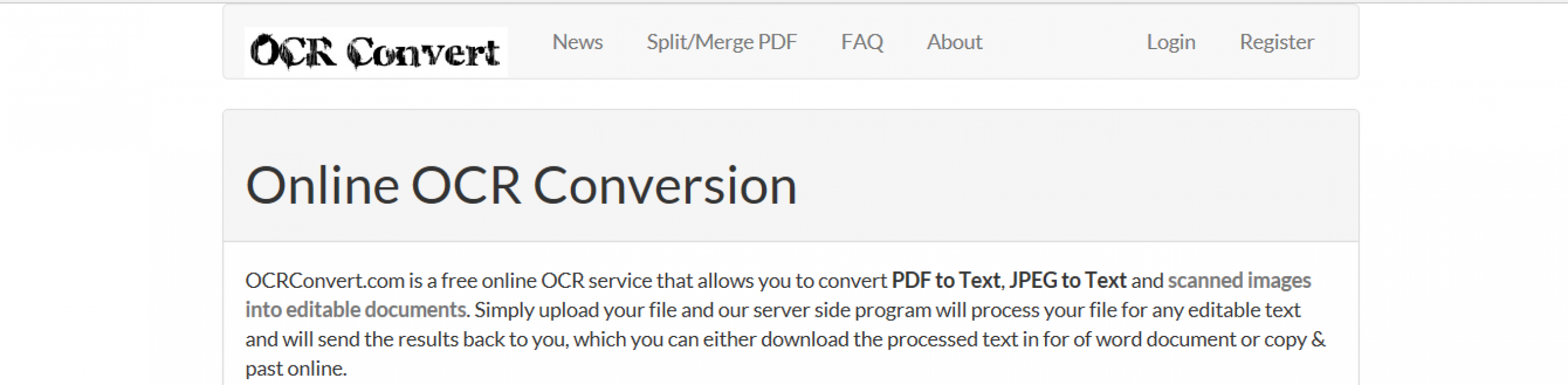Follow the scanned images link
The image size is (1568, 385).
[1239, 280]
